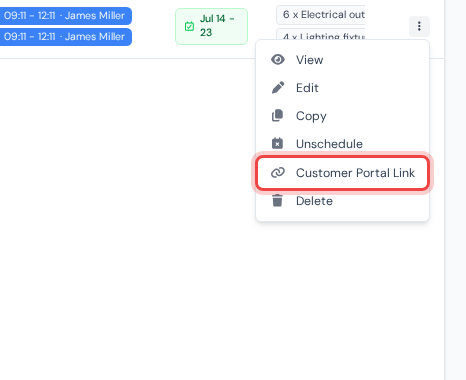Click the eye icon beside View
Screen dimensions: 466x380
coord(278,60)
